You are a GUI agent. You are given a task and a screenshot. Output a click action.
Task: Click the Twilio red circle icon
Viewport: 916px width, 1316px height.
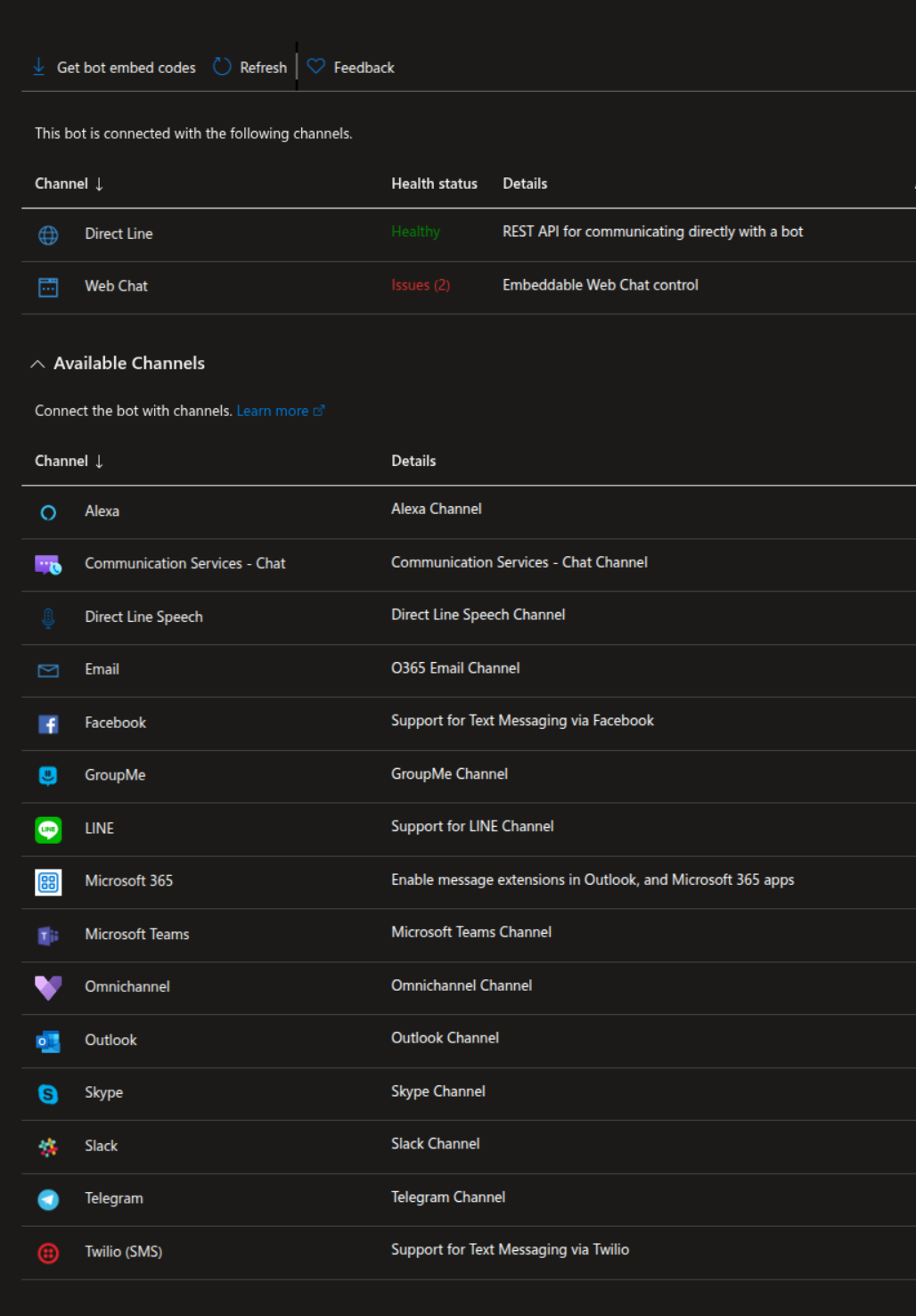[48, 1253]
